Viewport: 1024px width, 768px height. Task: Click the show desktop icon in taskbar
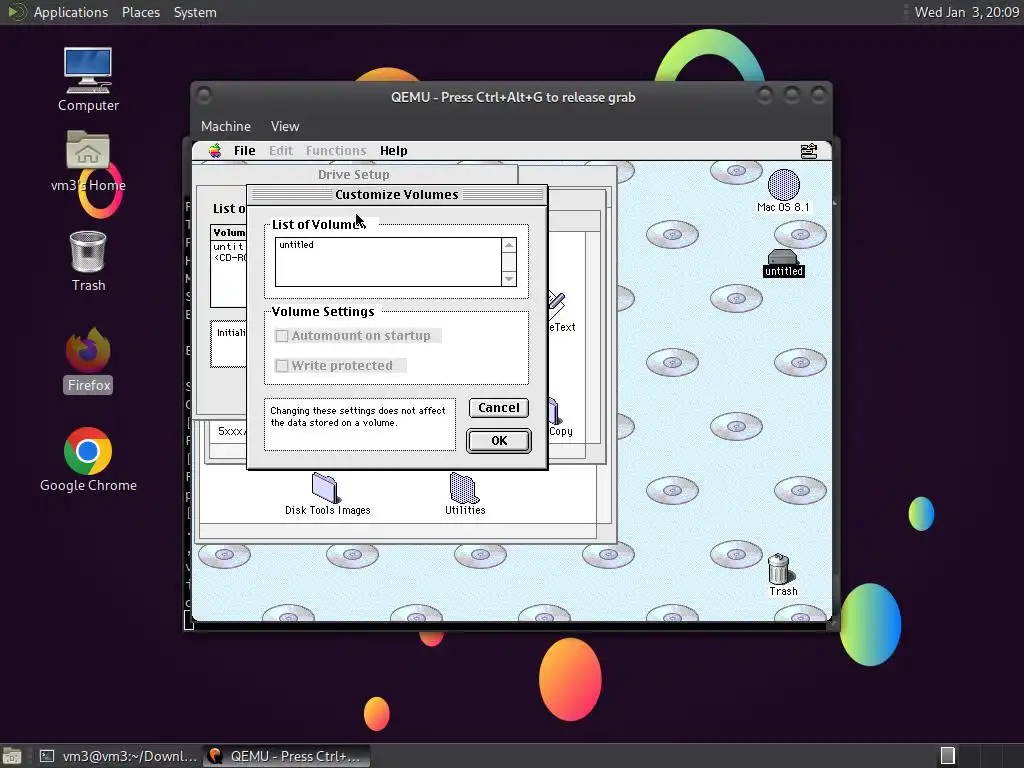pos(12,756)
